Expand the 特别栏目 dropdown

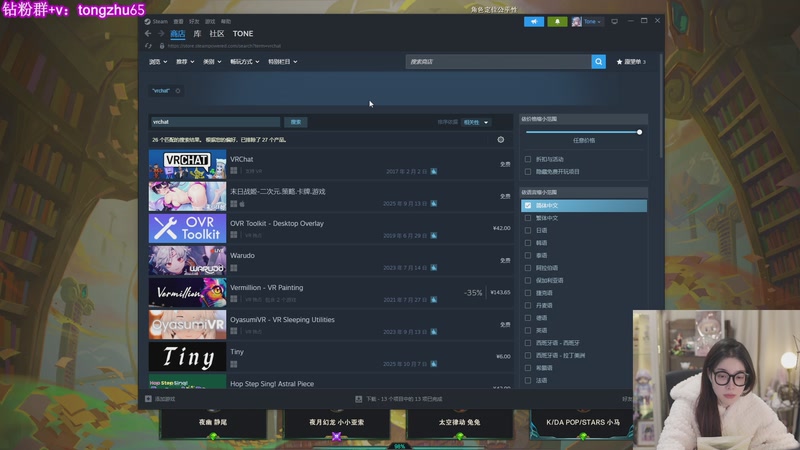(283, 62)
